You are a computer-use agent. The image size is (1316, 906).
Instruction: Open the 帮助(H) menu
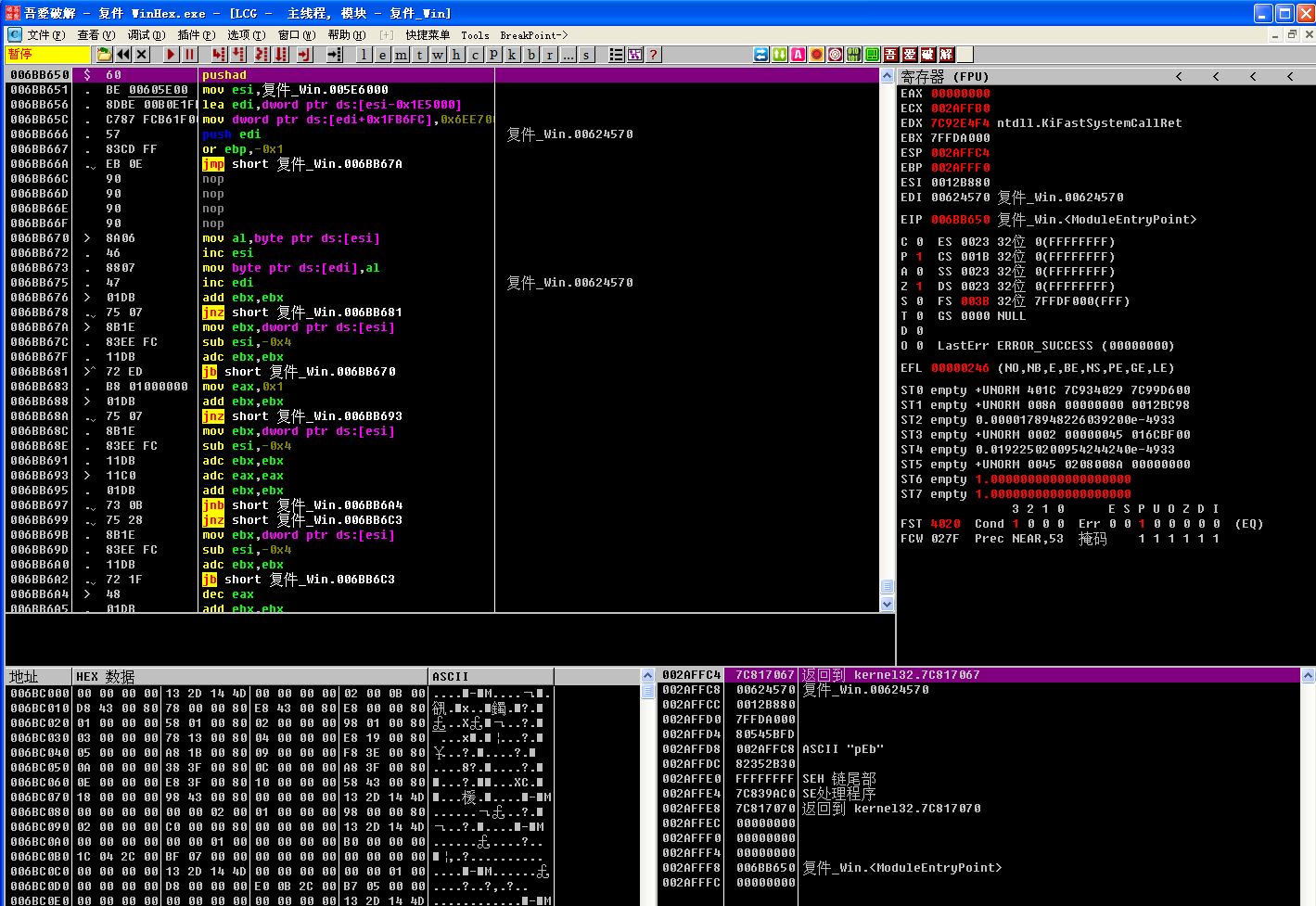click(x=346, y=35)
